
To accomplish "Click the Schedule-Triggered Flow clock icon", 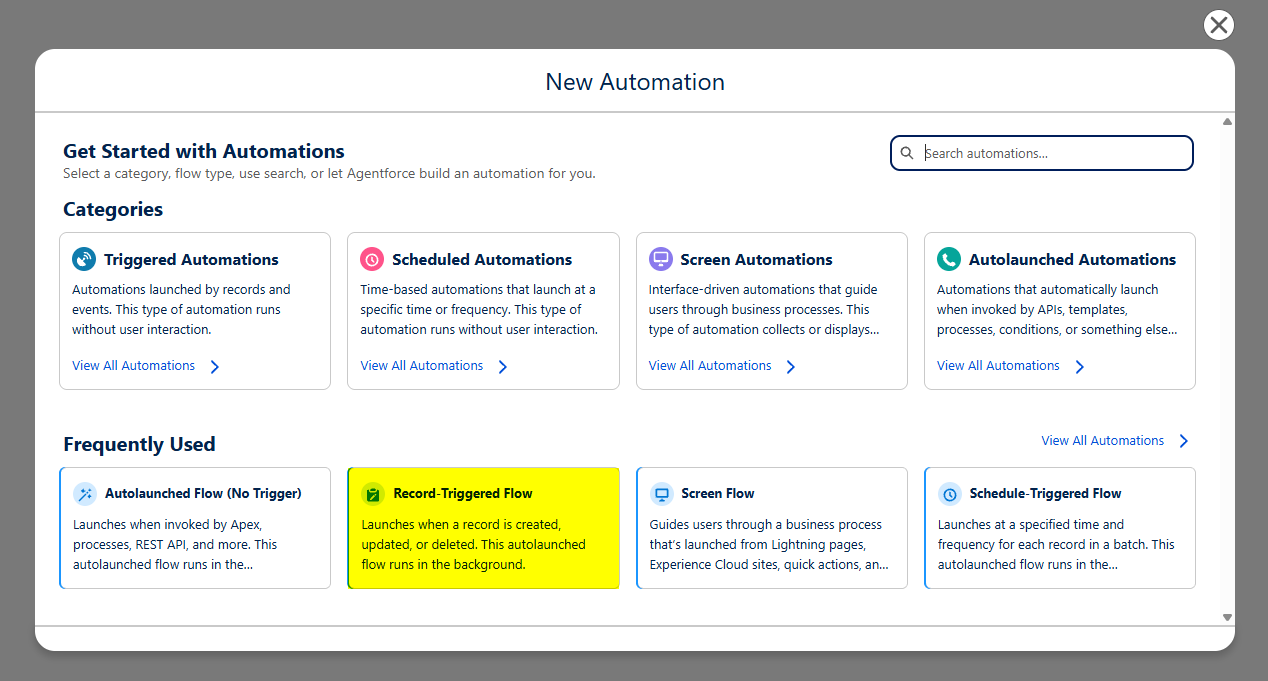I will point(949,493).
